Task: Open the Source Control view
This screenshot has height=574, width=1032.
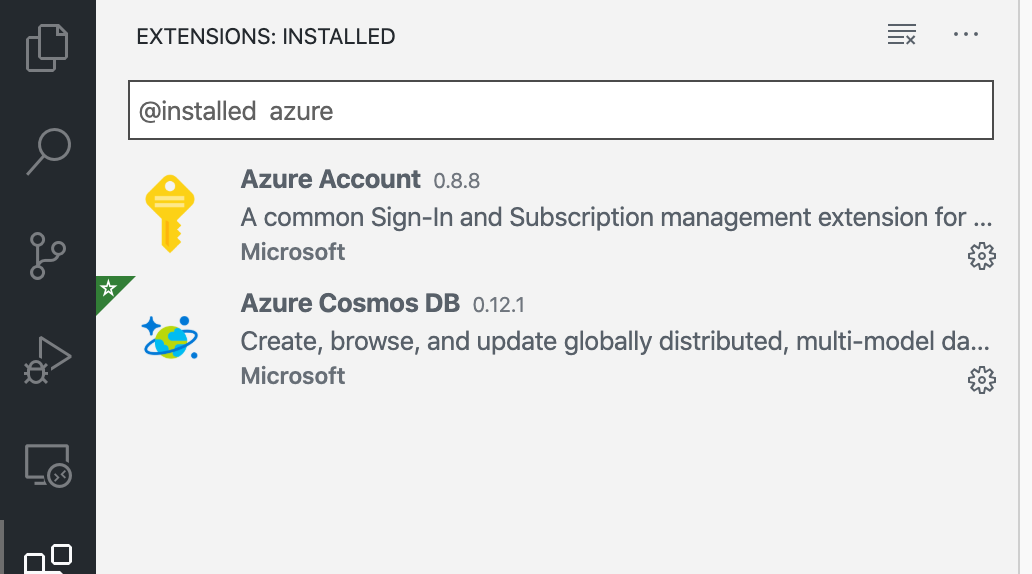Action: coord(48,255)
